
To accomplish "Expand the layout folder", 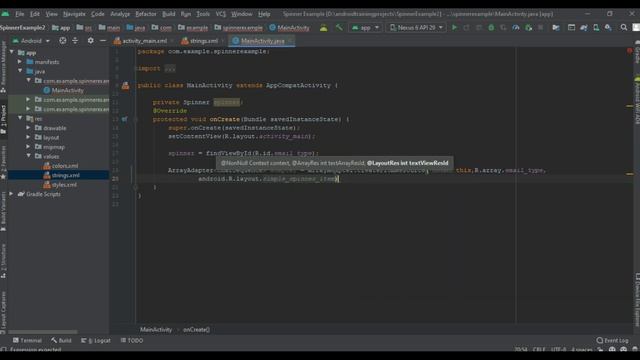I will (28, 137).
